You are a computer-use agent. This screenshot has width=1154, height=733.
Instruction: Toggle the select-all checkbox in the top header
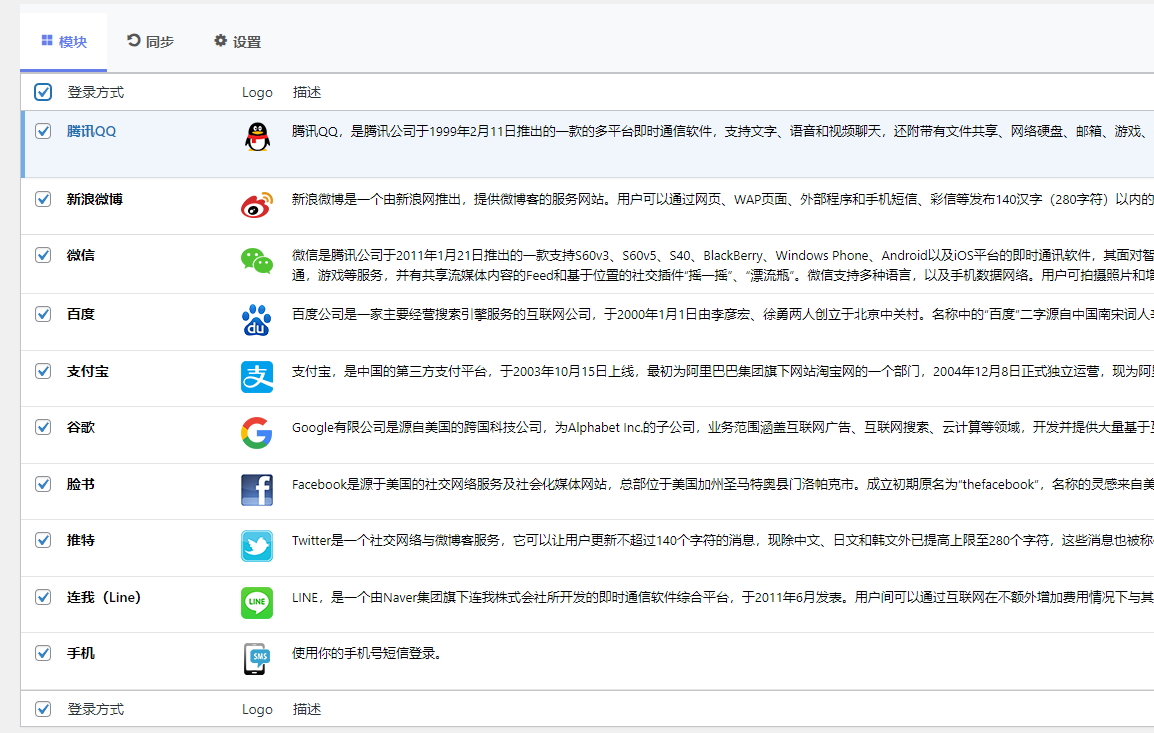(x=43, y=92)
